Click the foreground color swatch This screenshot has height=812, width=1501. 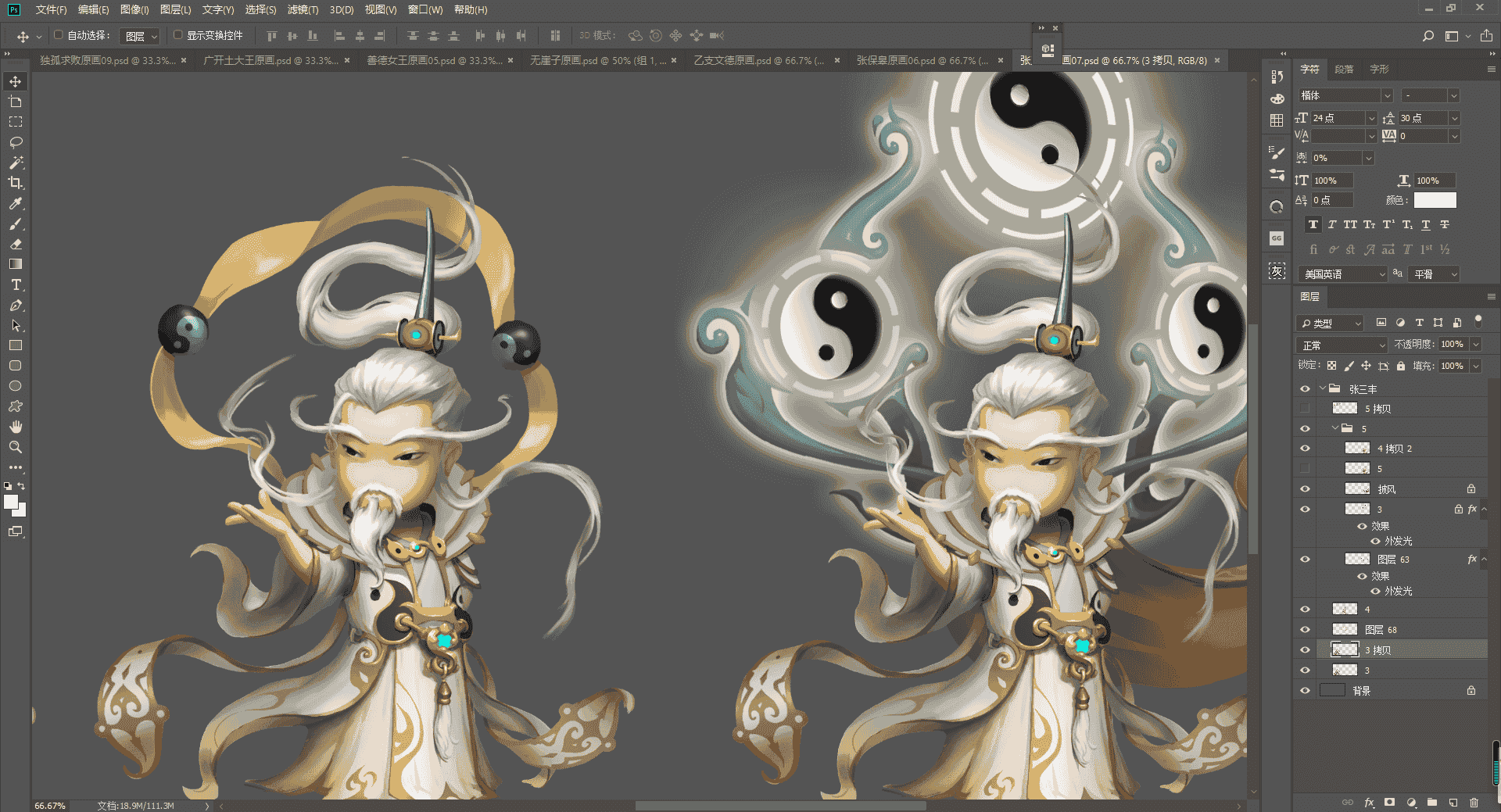[x=10, y=502]
